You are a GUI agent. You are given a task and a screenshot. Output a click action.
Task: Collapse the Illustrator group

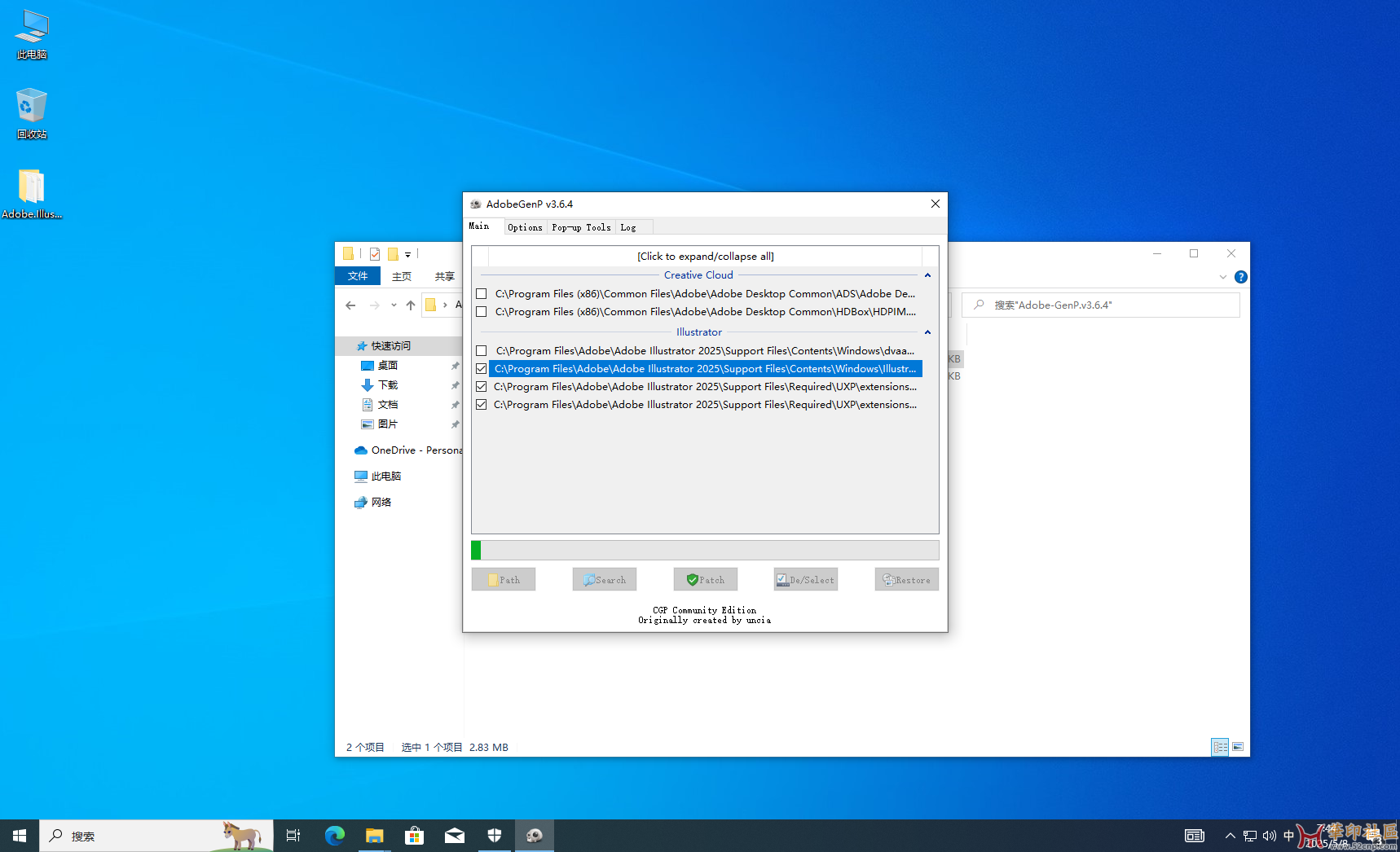point(927,332)
